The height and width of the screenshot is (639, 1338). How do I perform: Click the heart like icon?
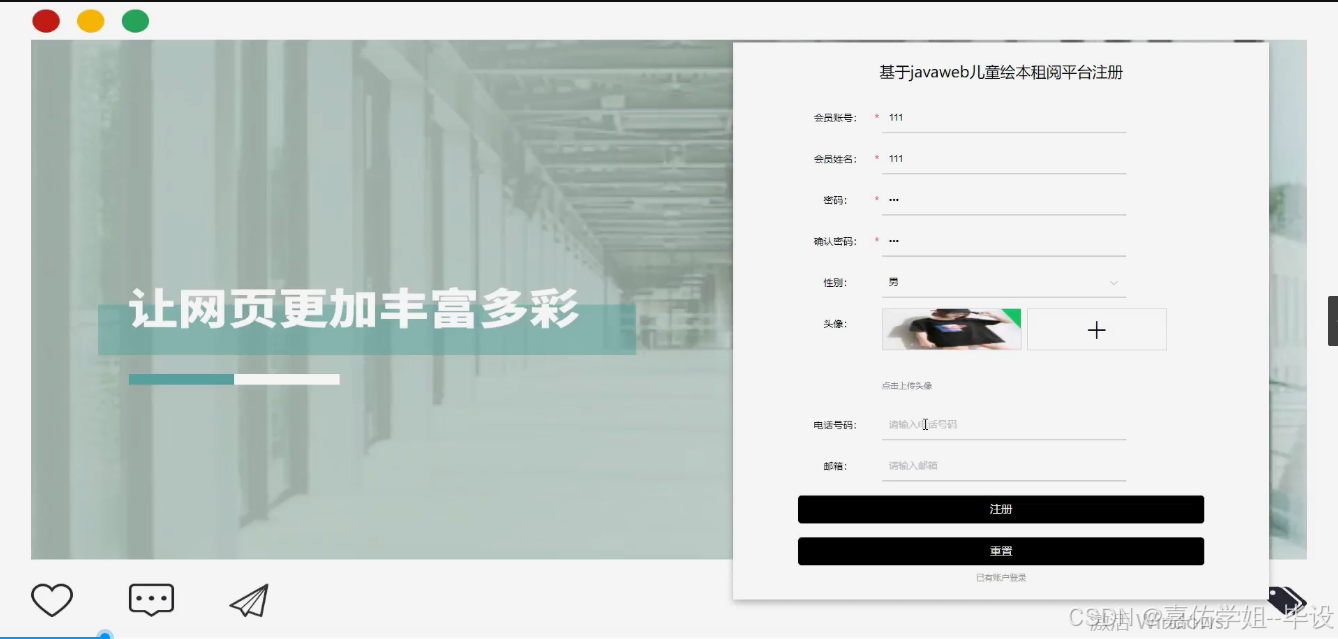click(52, 599)
